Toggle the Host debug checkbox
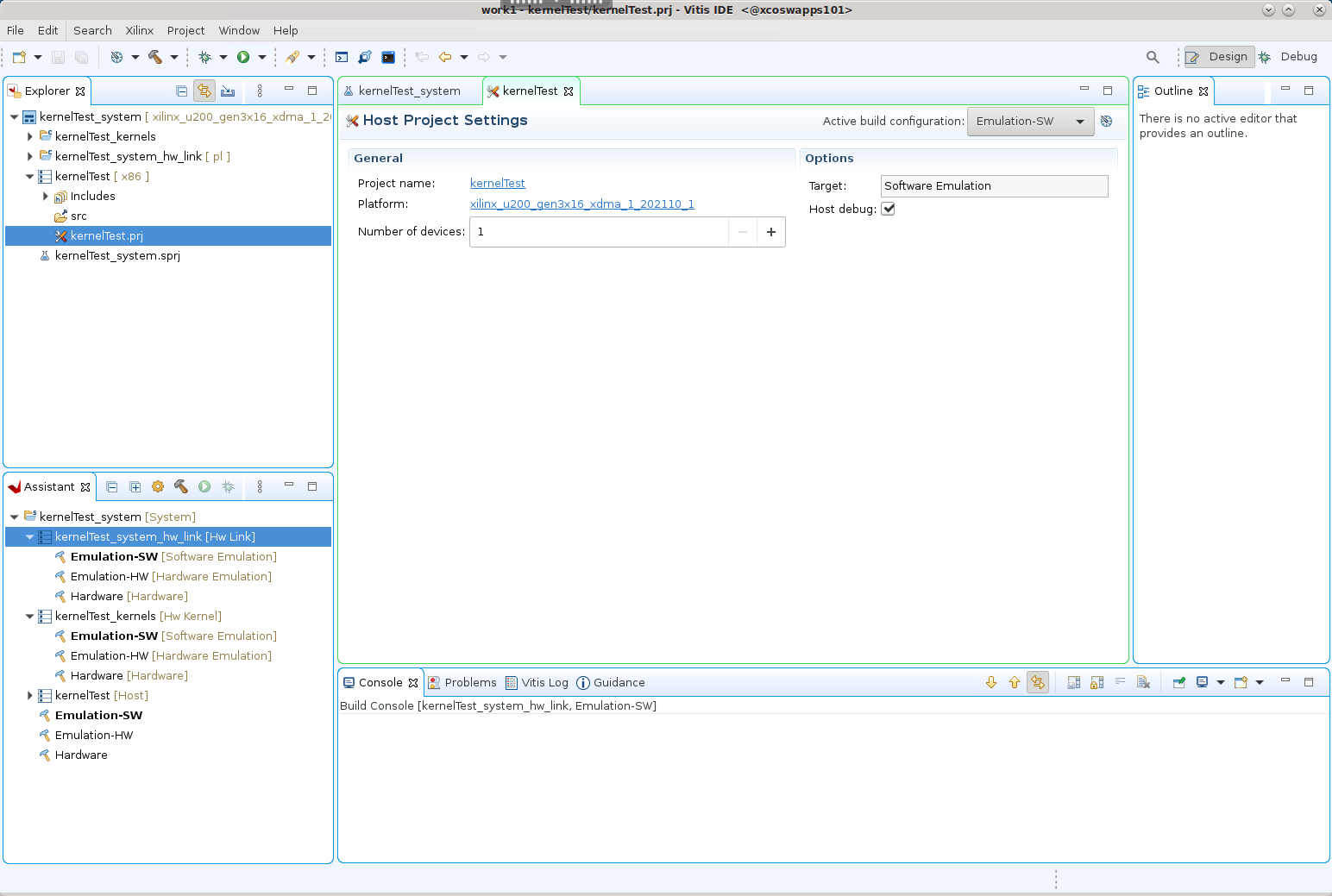This screenshot has height=896, width=1332. click(888, 209)
